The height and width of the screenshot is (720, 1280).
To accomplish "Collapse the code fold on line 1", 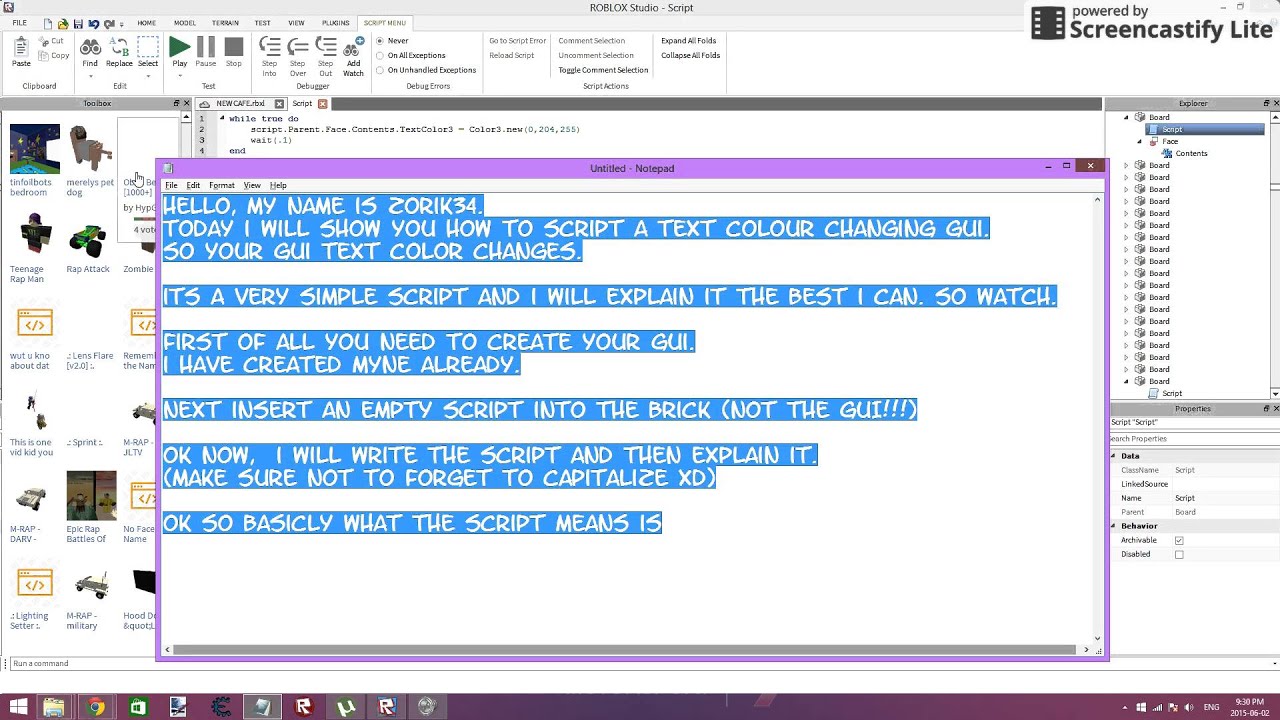I will pos(222,118).
